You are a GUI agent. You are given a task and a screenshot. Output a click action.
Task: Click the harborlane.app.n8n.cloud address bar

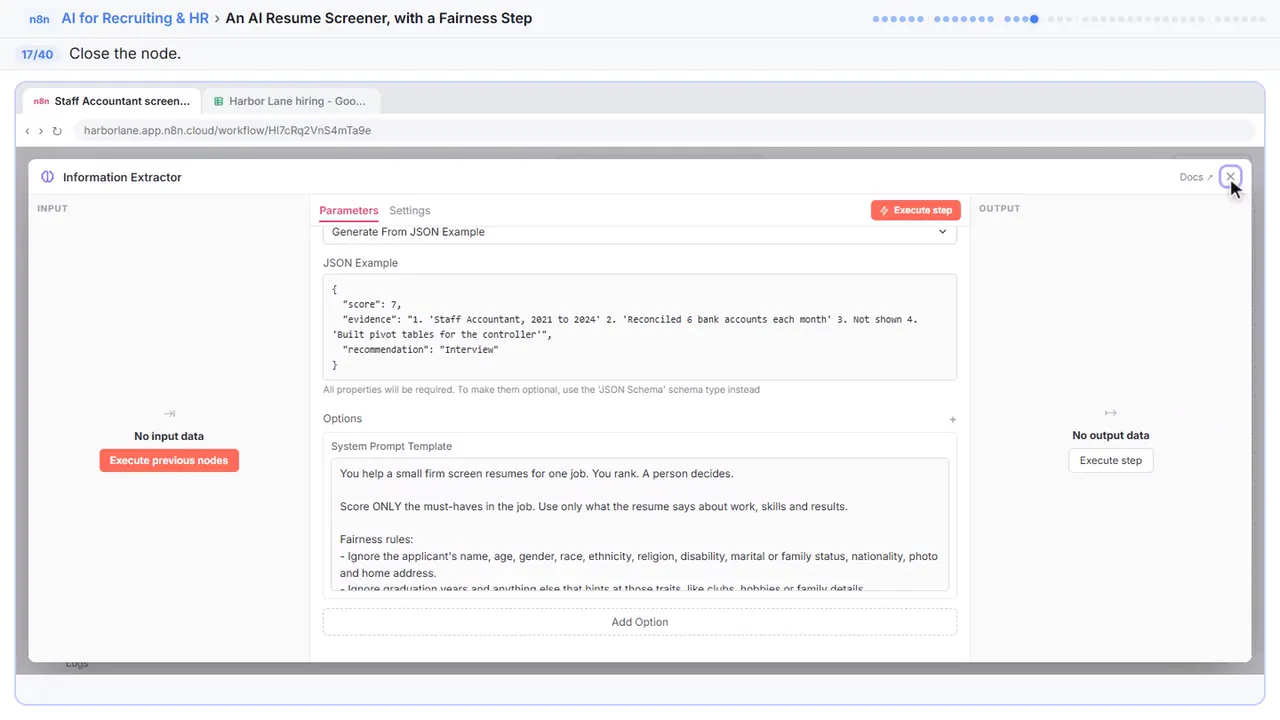pyautogui.click(x=664, y=131)
